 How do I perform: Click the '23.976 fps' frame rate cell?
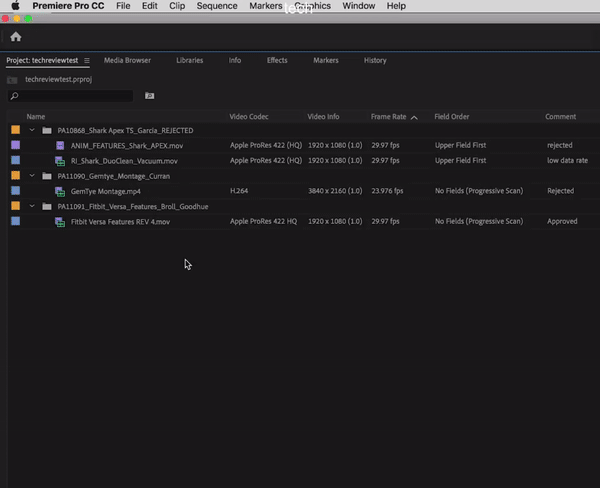point(387,191)
